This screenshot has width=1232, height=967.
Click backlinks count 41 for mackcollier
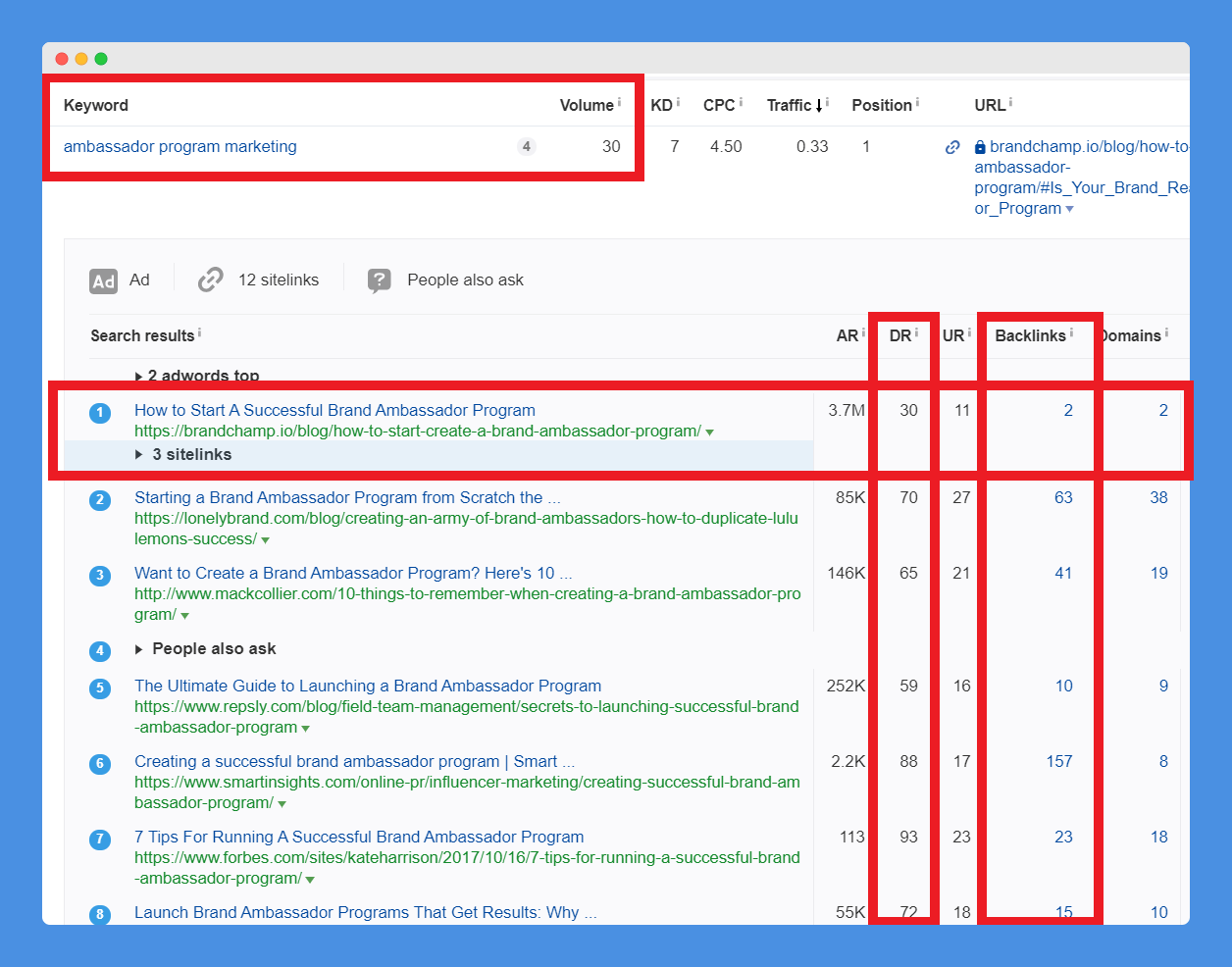pos(1063,573)
